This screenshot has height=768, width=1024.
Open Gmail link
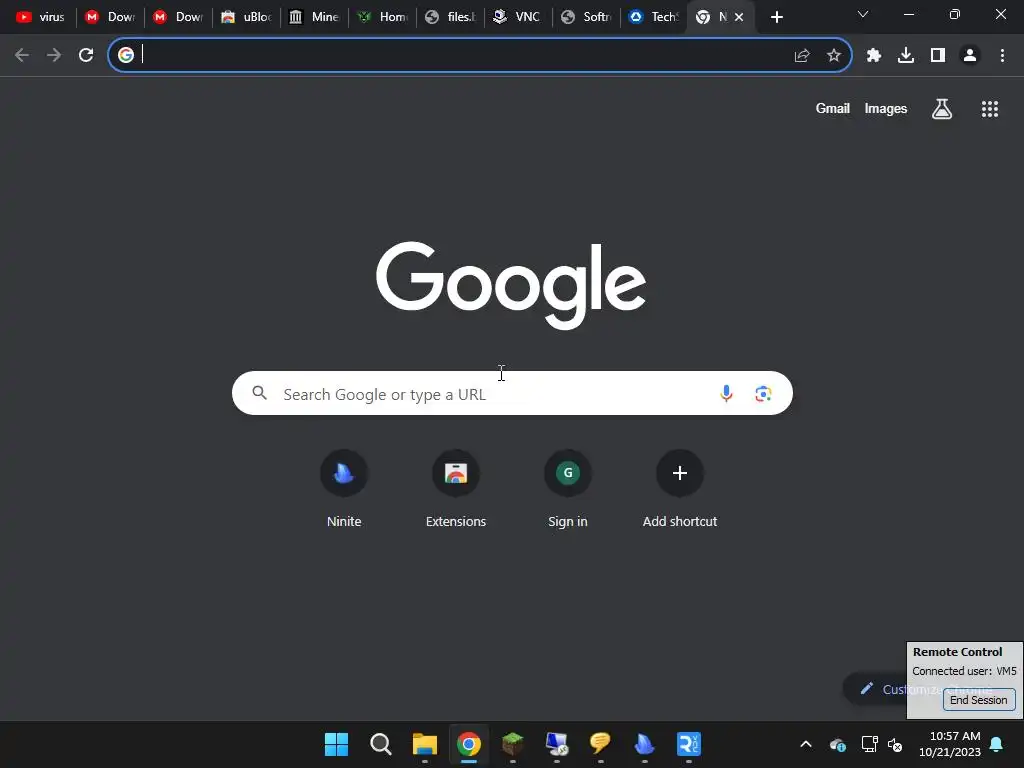[x=833, y=108]
